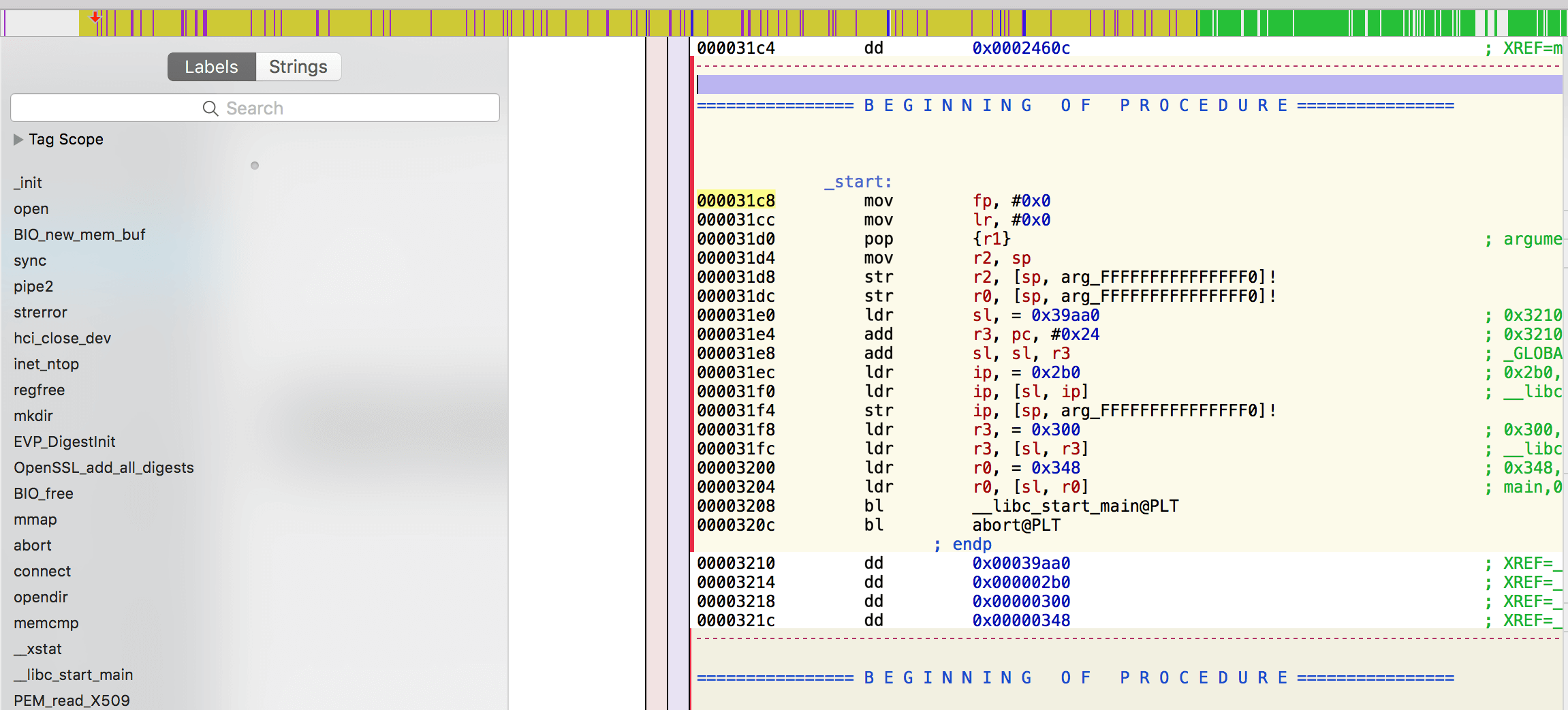Click address 00003208 bl instruction line
Viewport: 1568px width, 710px height.
(x=736, y=506)
